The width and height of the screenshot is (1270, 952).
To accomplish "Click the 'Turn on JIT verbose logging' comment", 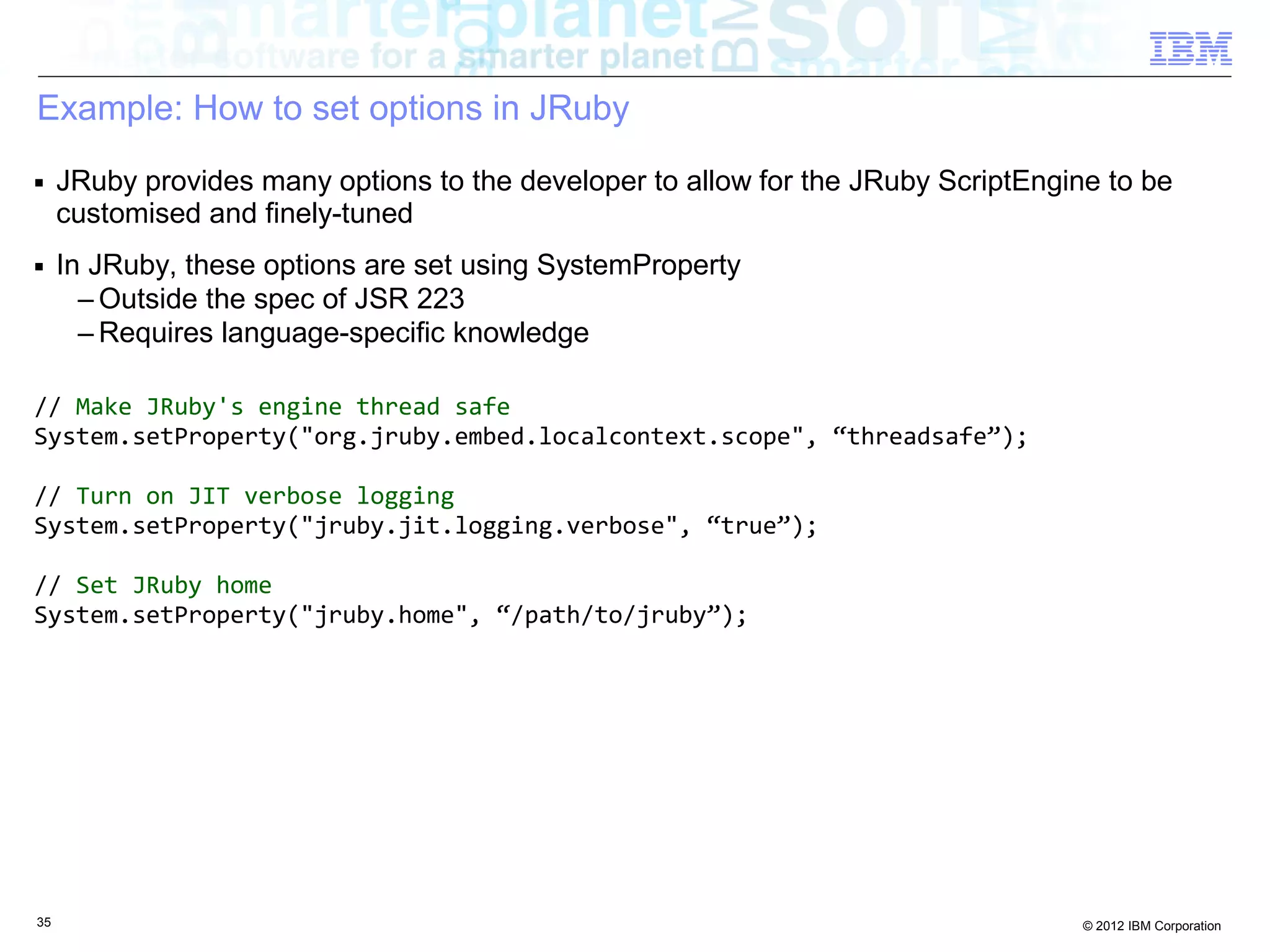I will [x=244, y=496].
